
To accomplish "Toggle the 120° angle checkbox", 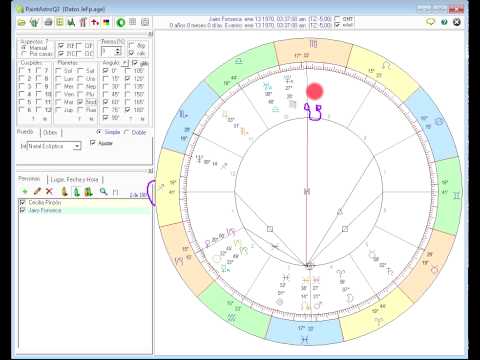I will (x=128, y=79).
